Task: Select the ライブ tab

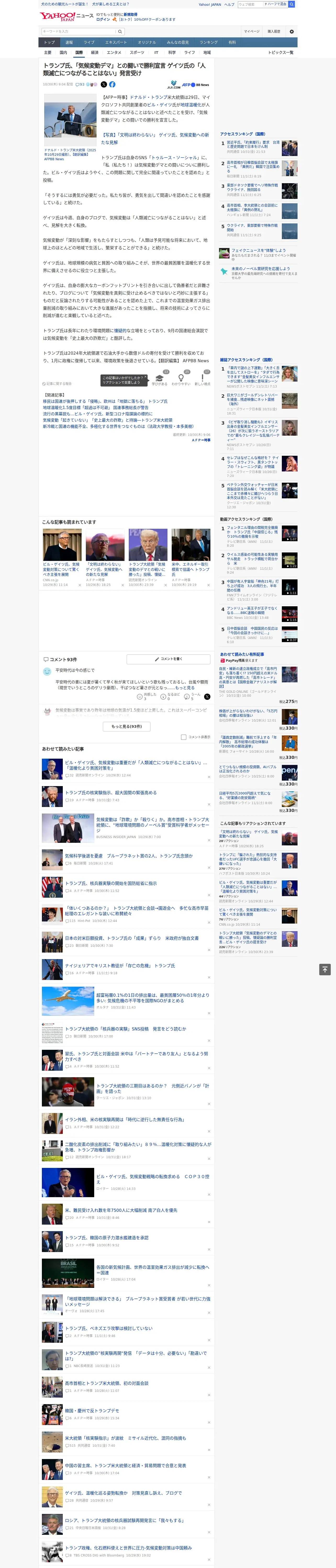Action: (89, 43)
